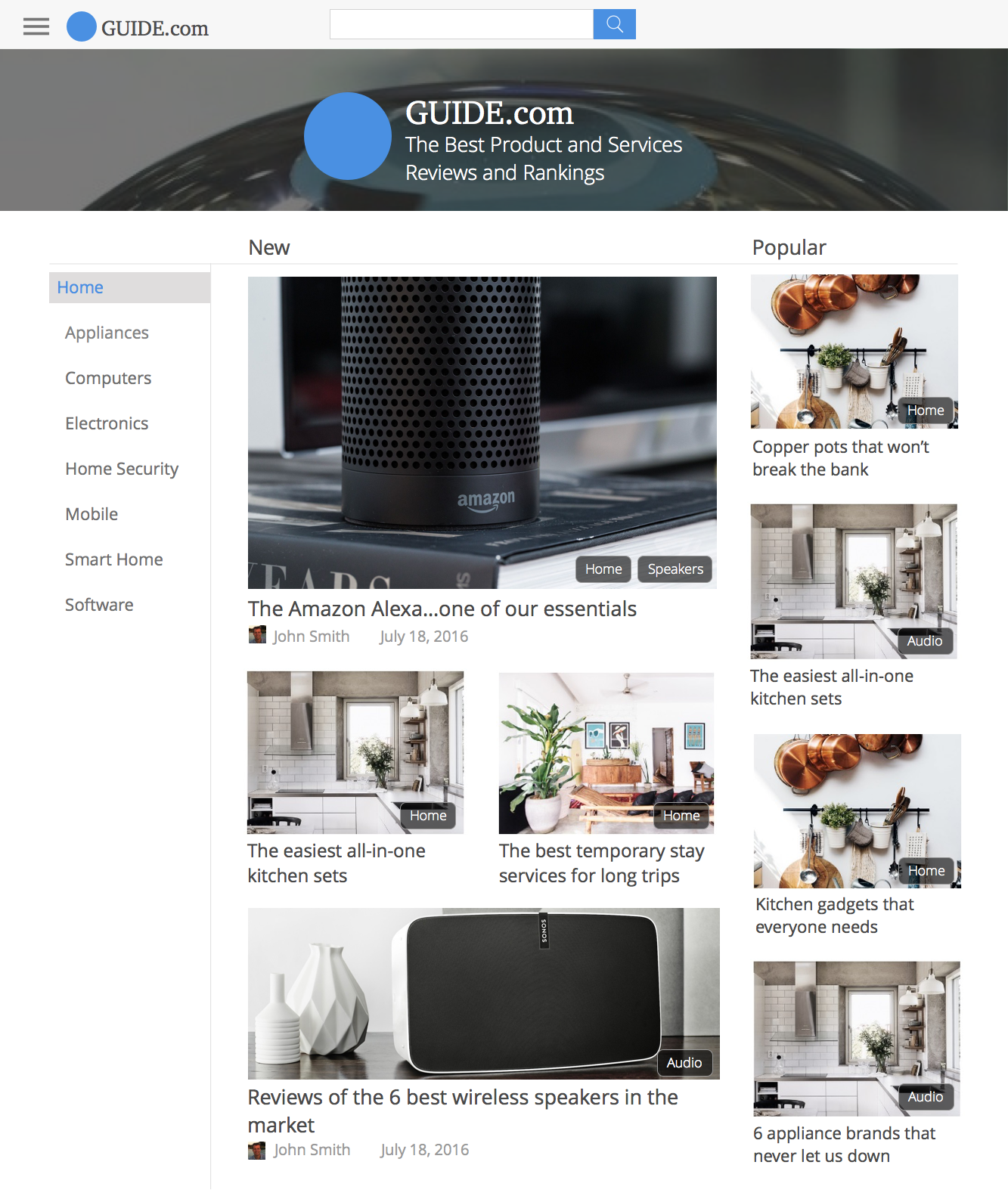
Task: Click author John Smith under the Amazon Alexa article
Action: pyautogui.click(x=312, y=637)
